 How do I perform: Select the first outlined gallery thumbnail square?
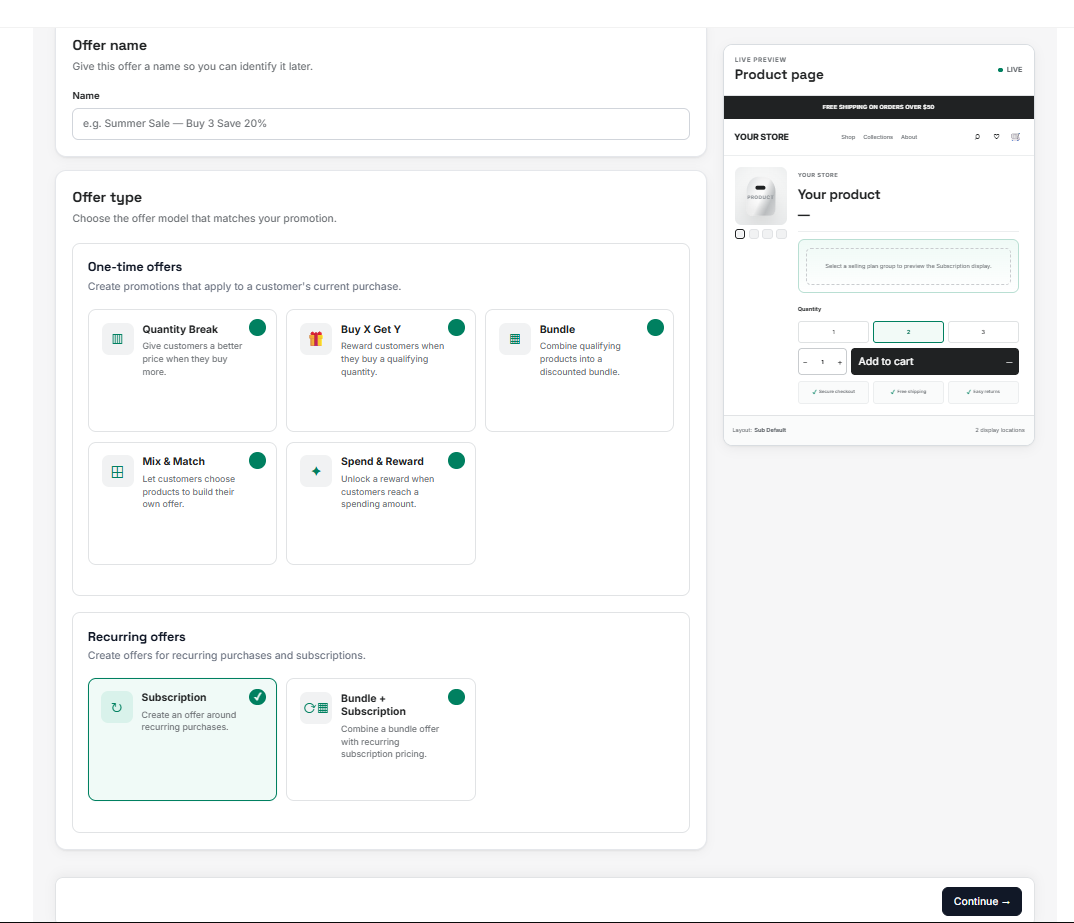point(740,234)
